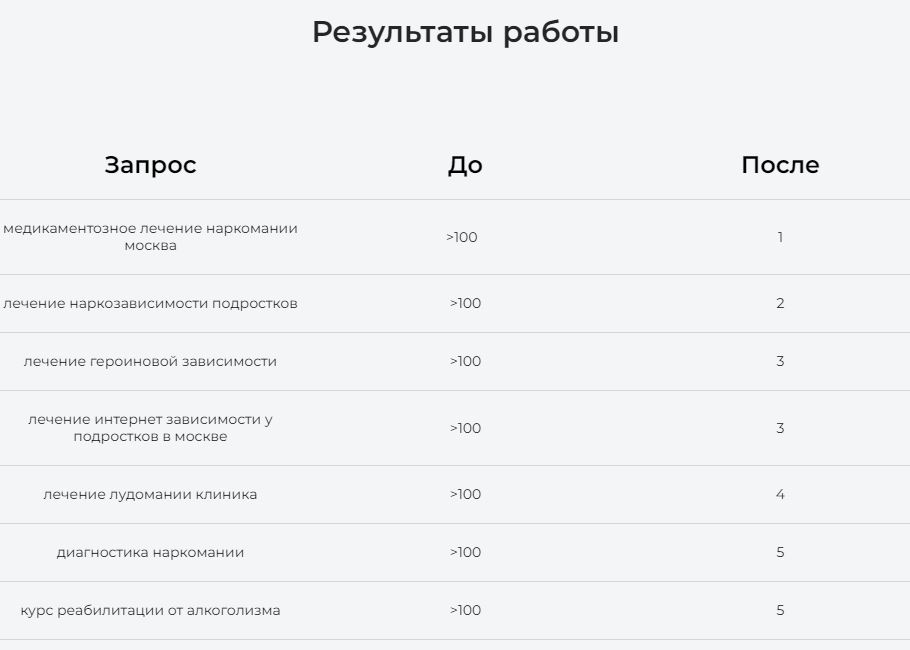This screenshot has width=910, height=650.
Task: Click value 3 in героиновой зависимости row
Action: coord(780,361)
